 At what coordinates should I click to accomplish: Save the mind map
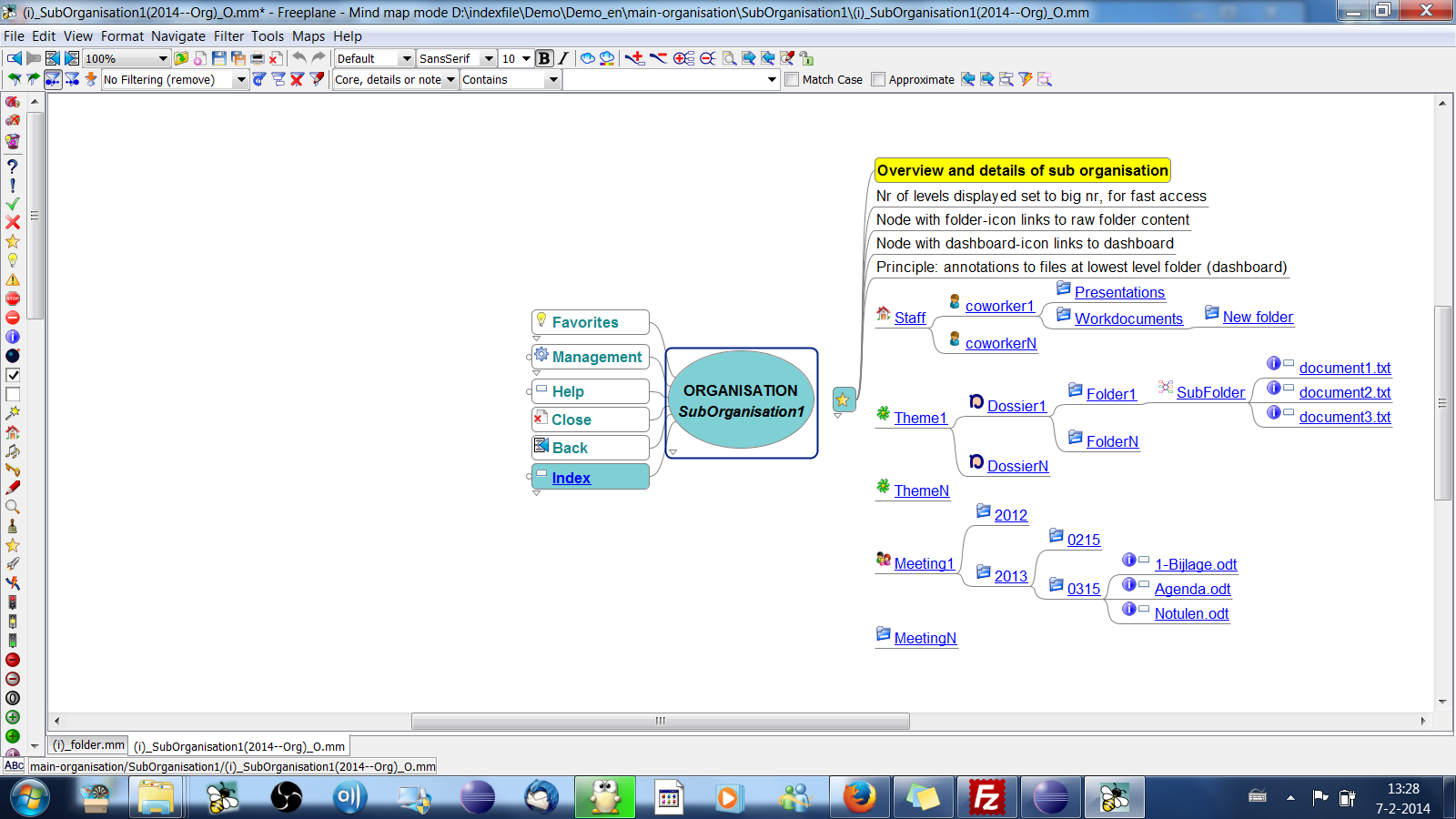[218, 57]
